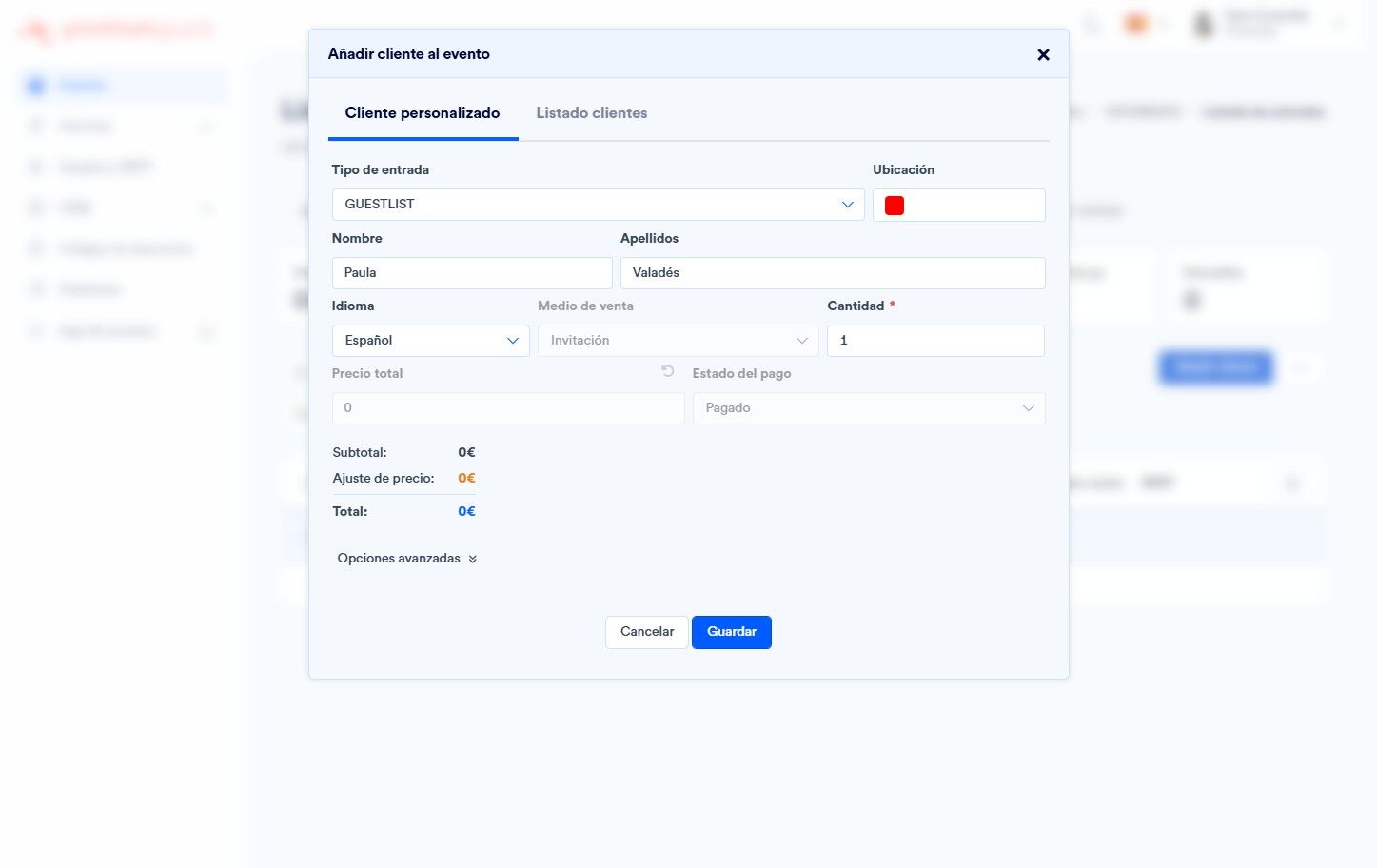Click the Precio total input field
The image size is (1377, 868).
coord(508,408)
